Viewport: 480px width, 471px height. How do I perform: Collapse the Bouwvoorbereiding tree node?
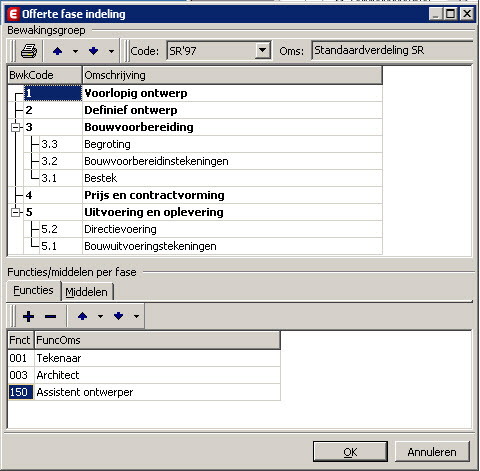coord(15,127)
